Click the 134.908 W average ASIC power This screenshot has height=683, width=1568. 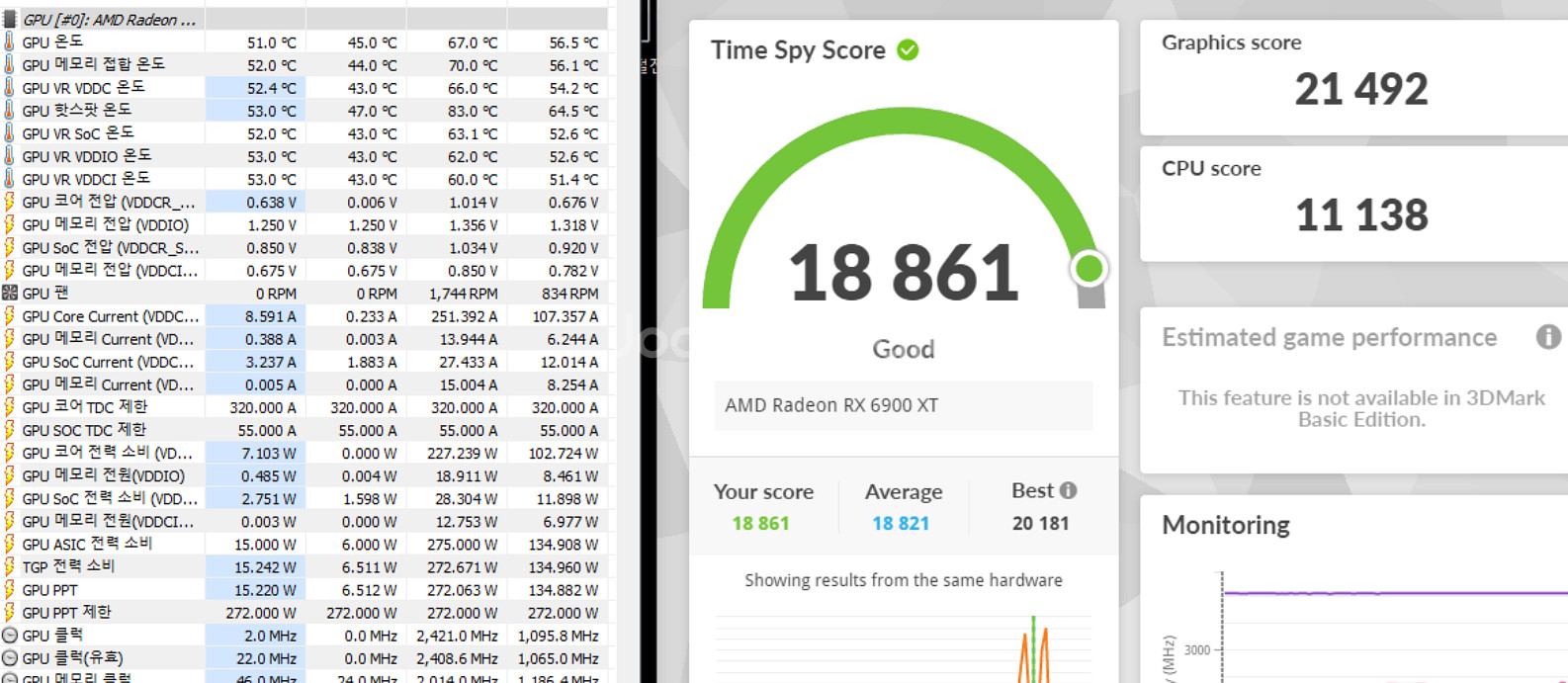(x=564, y=545)
